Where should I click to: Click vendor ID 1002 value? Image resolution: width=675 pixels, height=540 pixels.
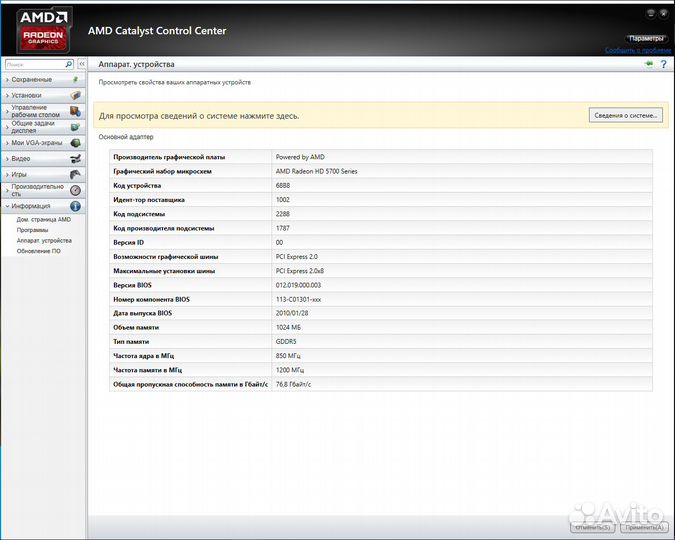point(283,200)
